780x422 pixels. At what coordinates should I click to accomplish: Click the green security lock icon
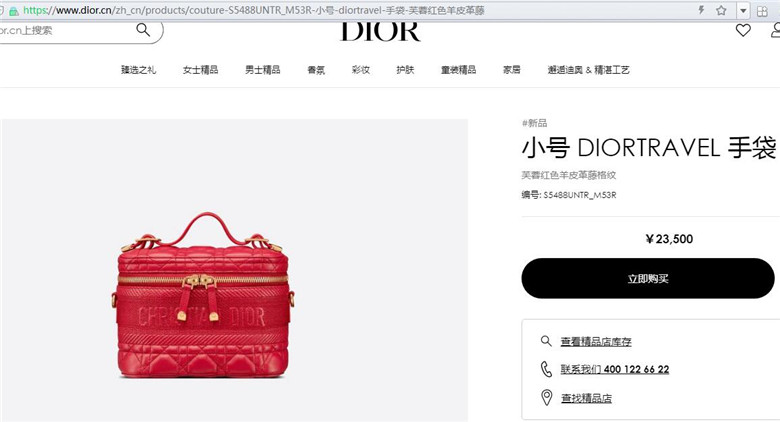tap(14, 10)
